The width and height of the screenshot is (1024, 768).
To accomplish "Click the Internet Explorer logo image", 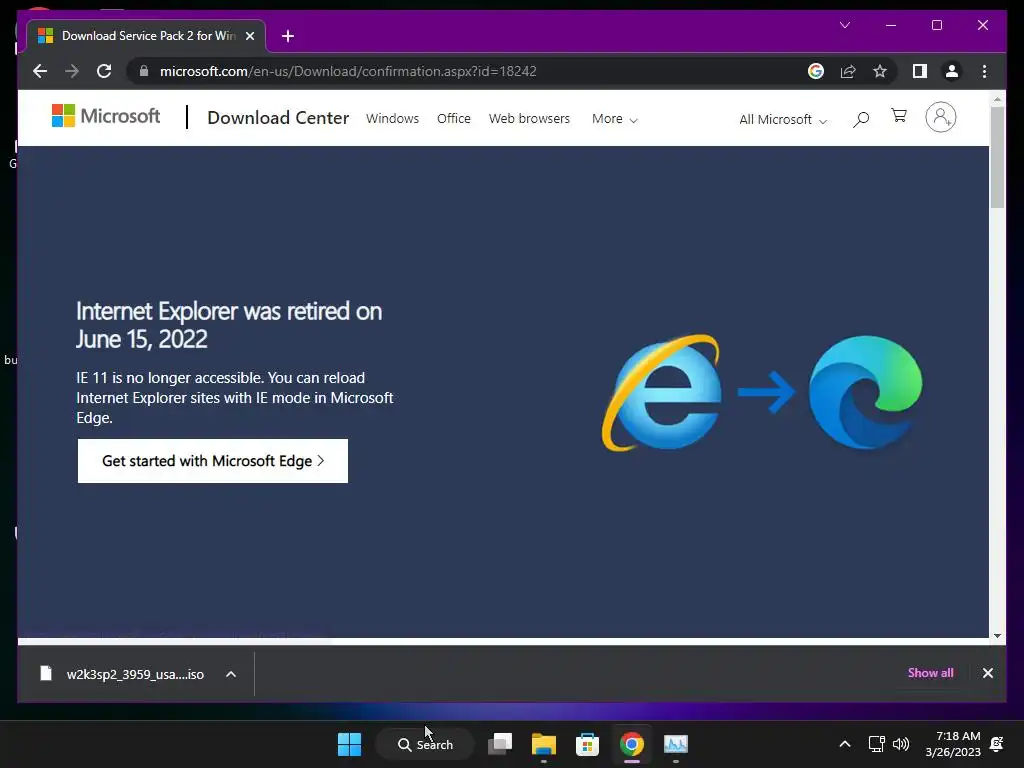I will click(663, 392).
